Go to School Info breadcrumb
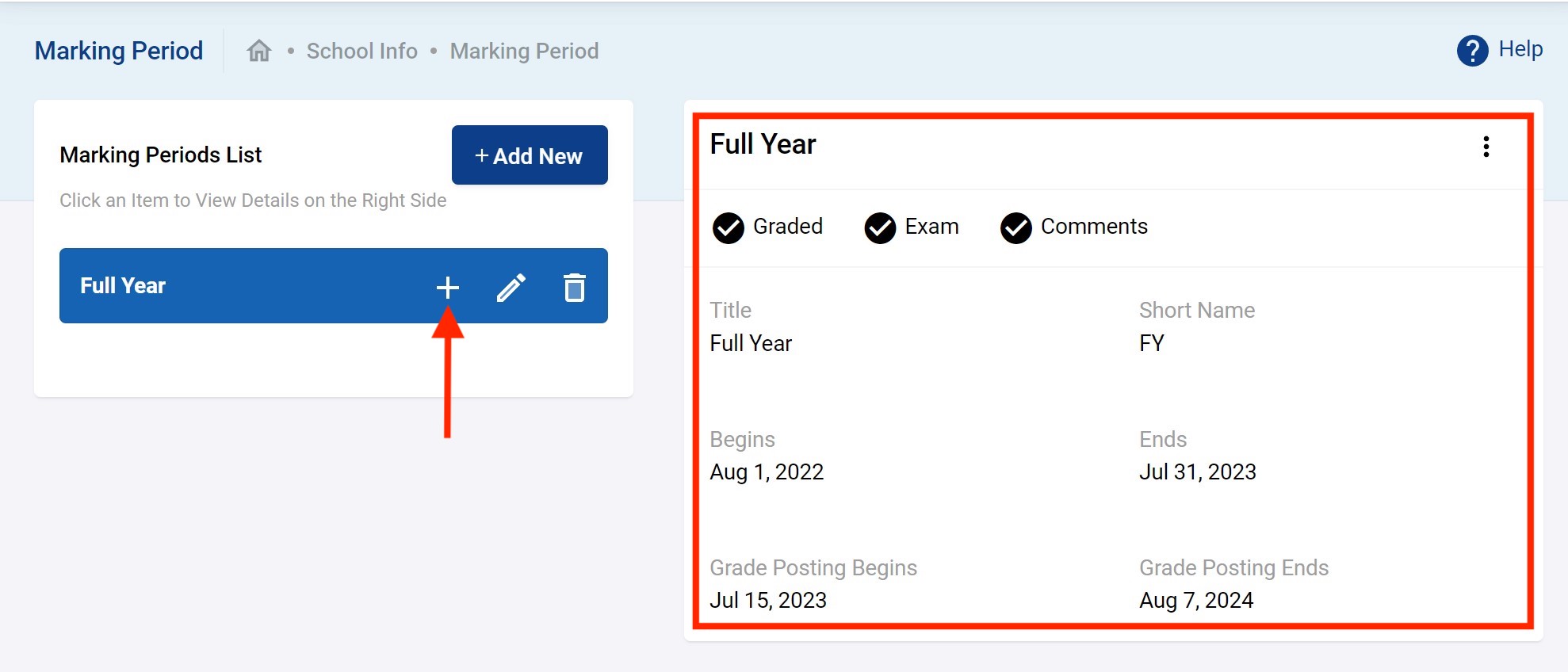 click(361, 51)
